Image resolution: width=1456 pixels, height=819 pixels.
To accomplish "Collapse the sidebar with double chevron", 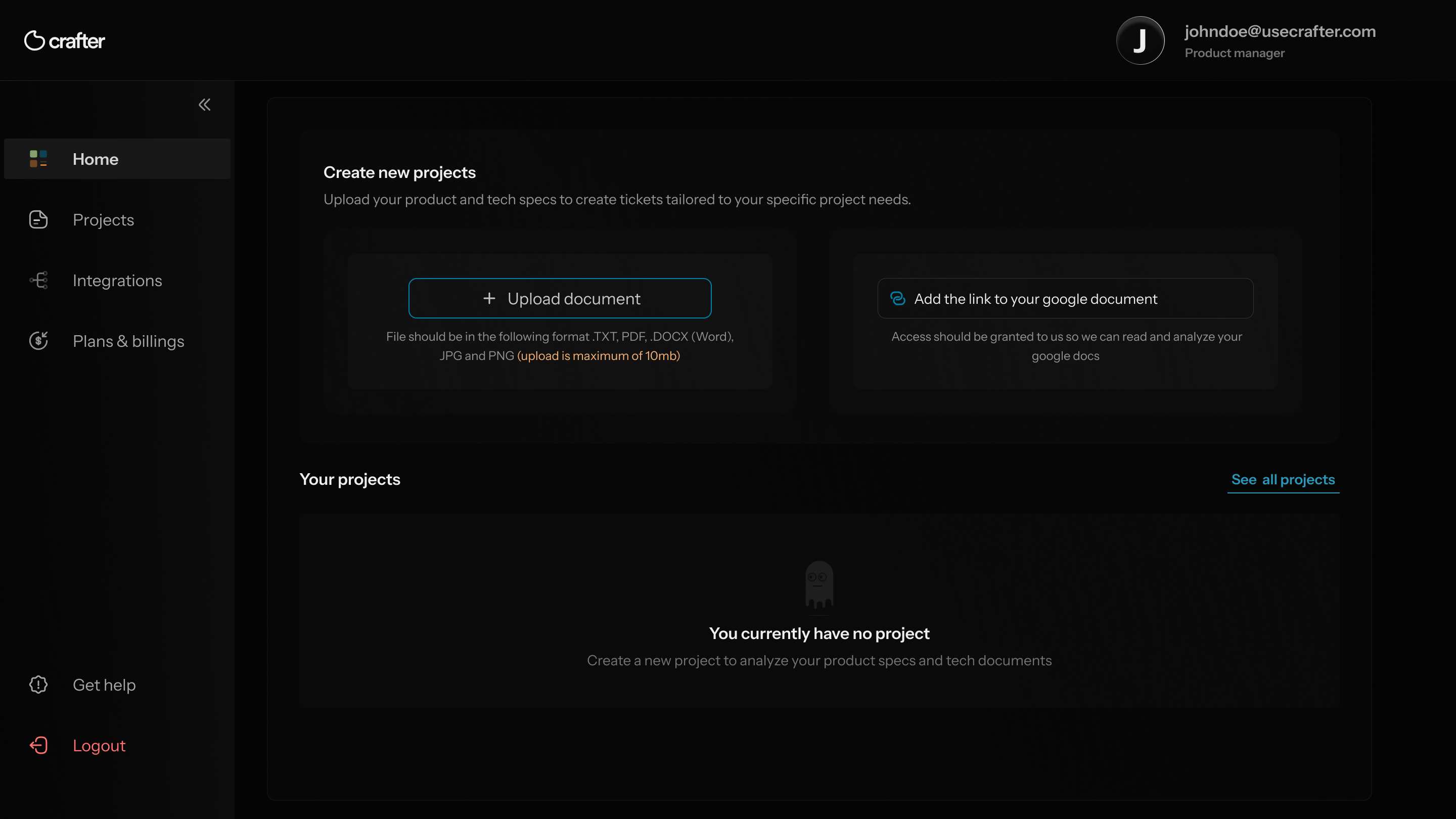I will [x=205, y=105].
